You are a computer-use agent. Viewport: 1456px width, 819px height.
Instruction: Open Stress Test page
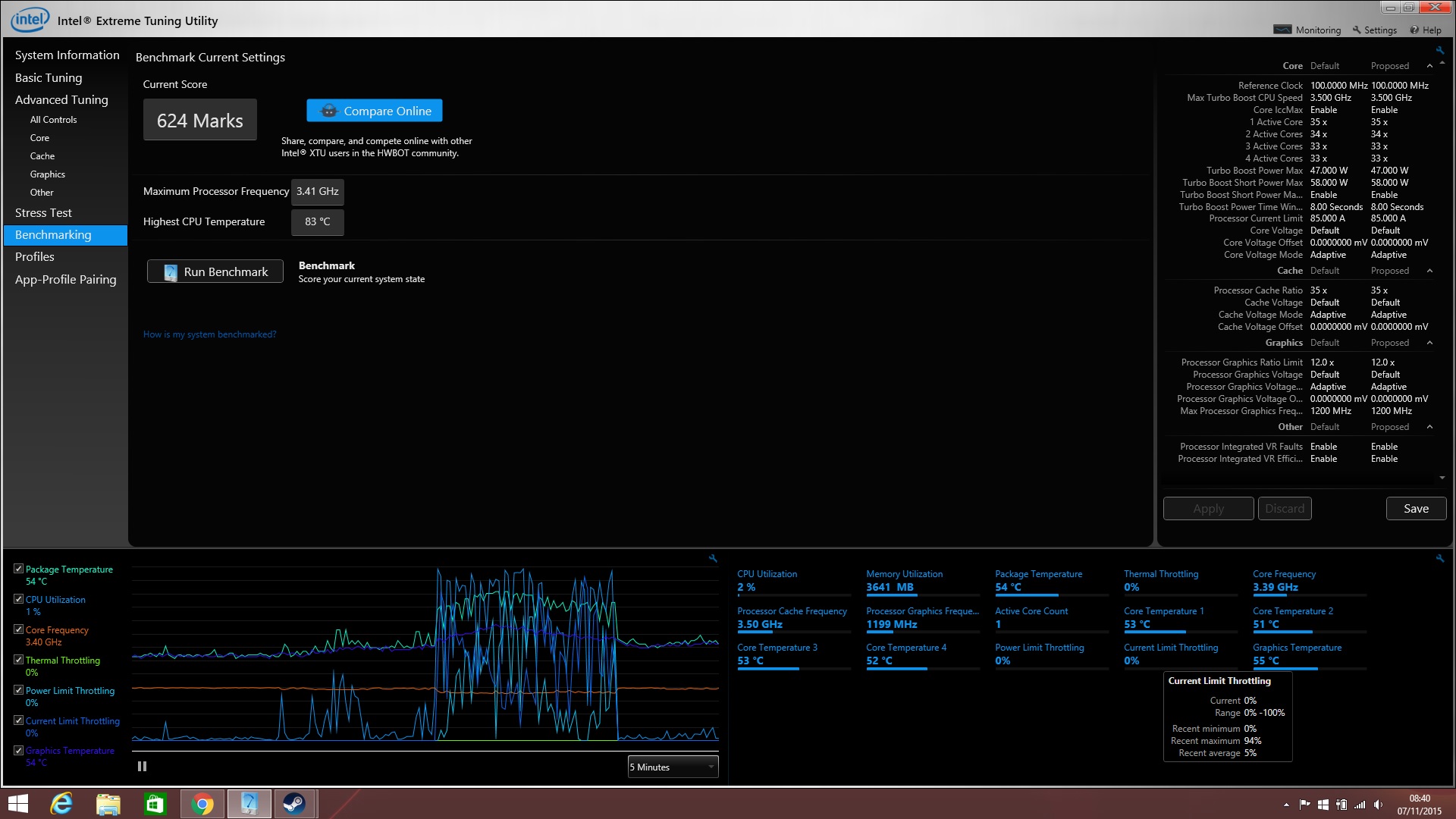click(43, 213)
